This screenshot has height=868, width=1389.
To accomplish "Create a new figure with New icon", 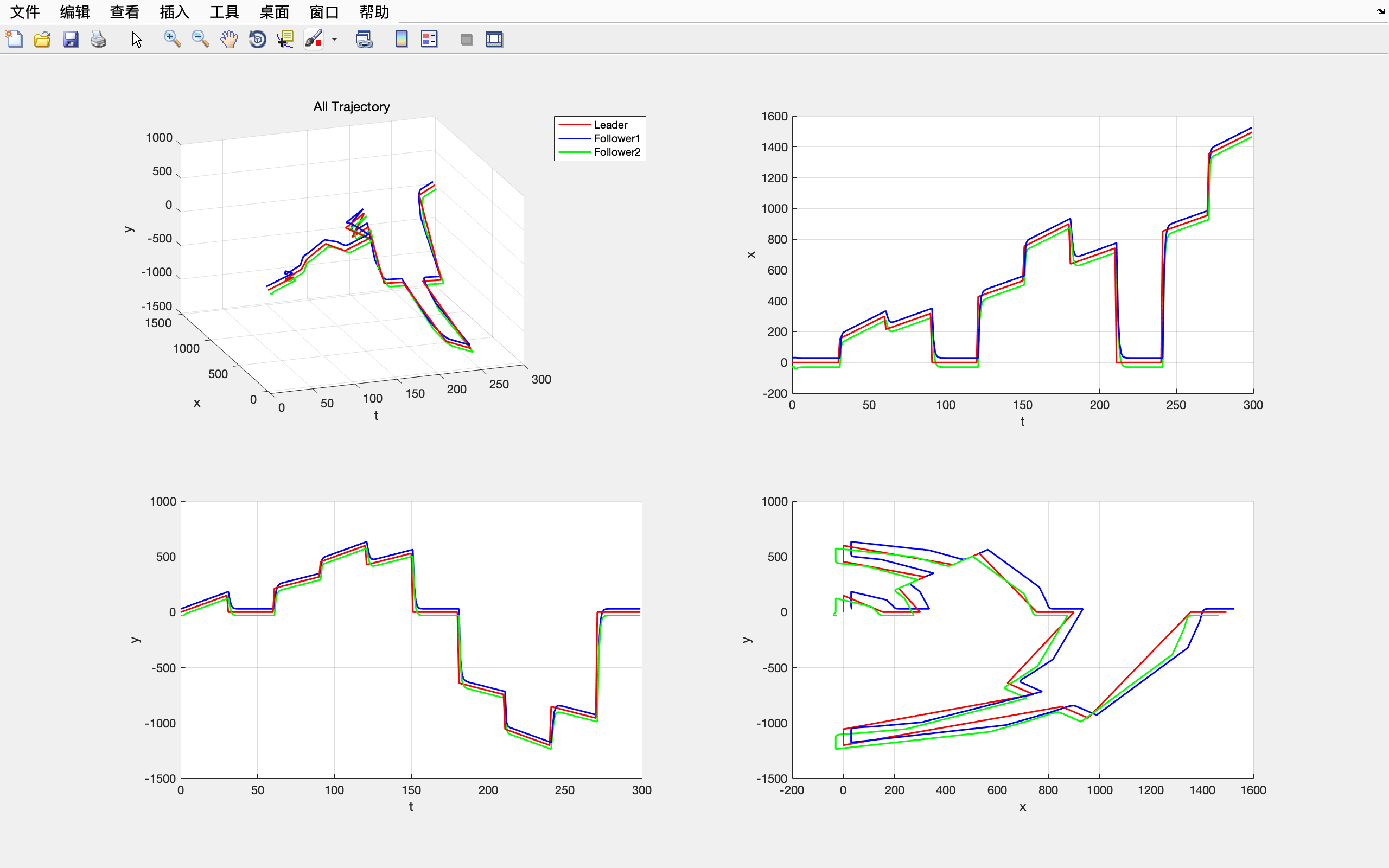I will 14,39.
